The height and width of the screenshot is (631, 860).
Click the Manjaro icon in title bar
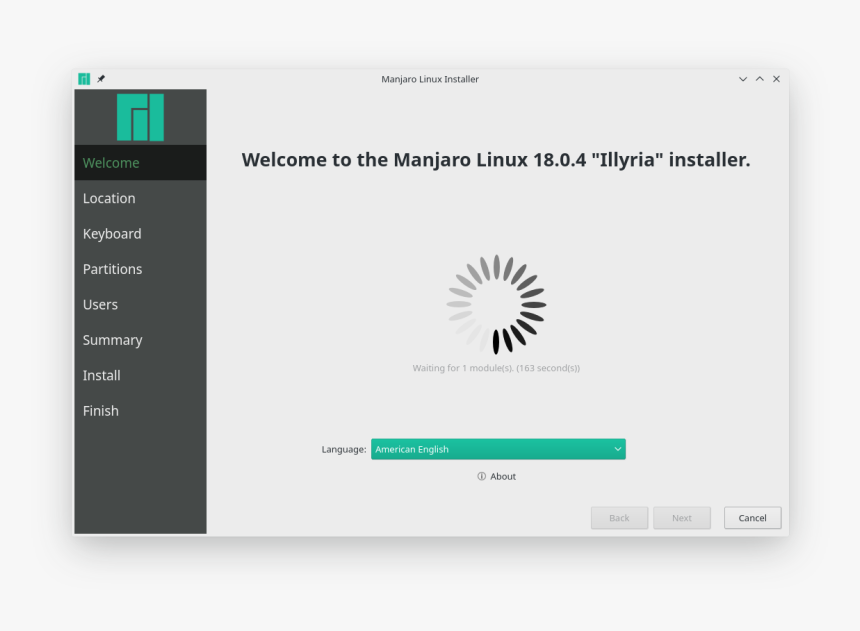(84, 79)
